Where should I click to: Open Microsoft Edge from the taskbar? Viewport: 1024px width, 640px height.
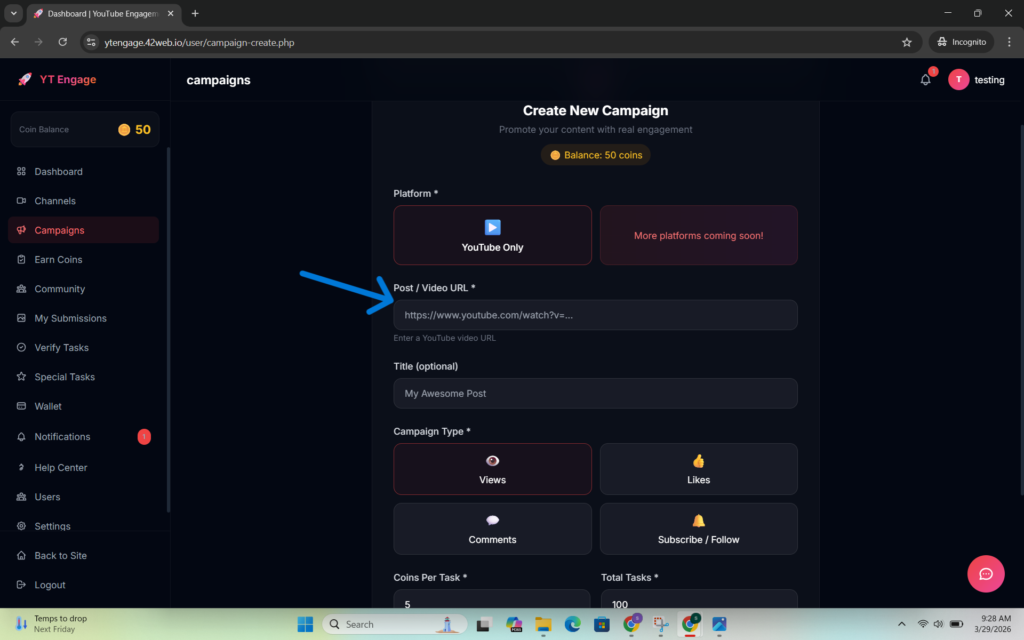(573, 624)
